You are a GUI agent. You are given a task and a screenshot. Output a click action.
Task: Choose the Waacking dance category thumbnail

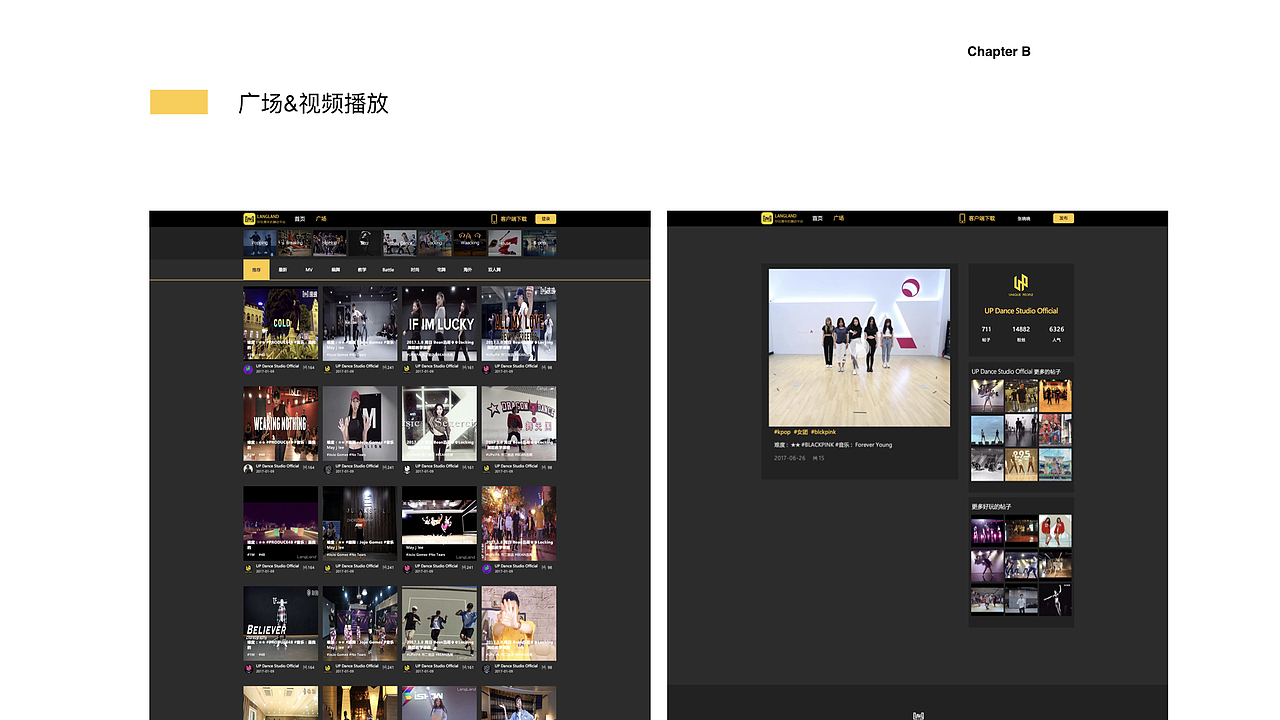[x=470, y=242]
